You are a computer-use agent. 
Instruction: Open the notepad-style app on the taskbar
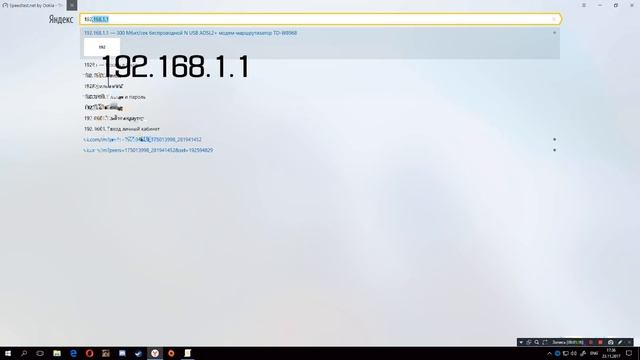[187, 353]
